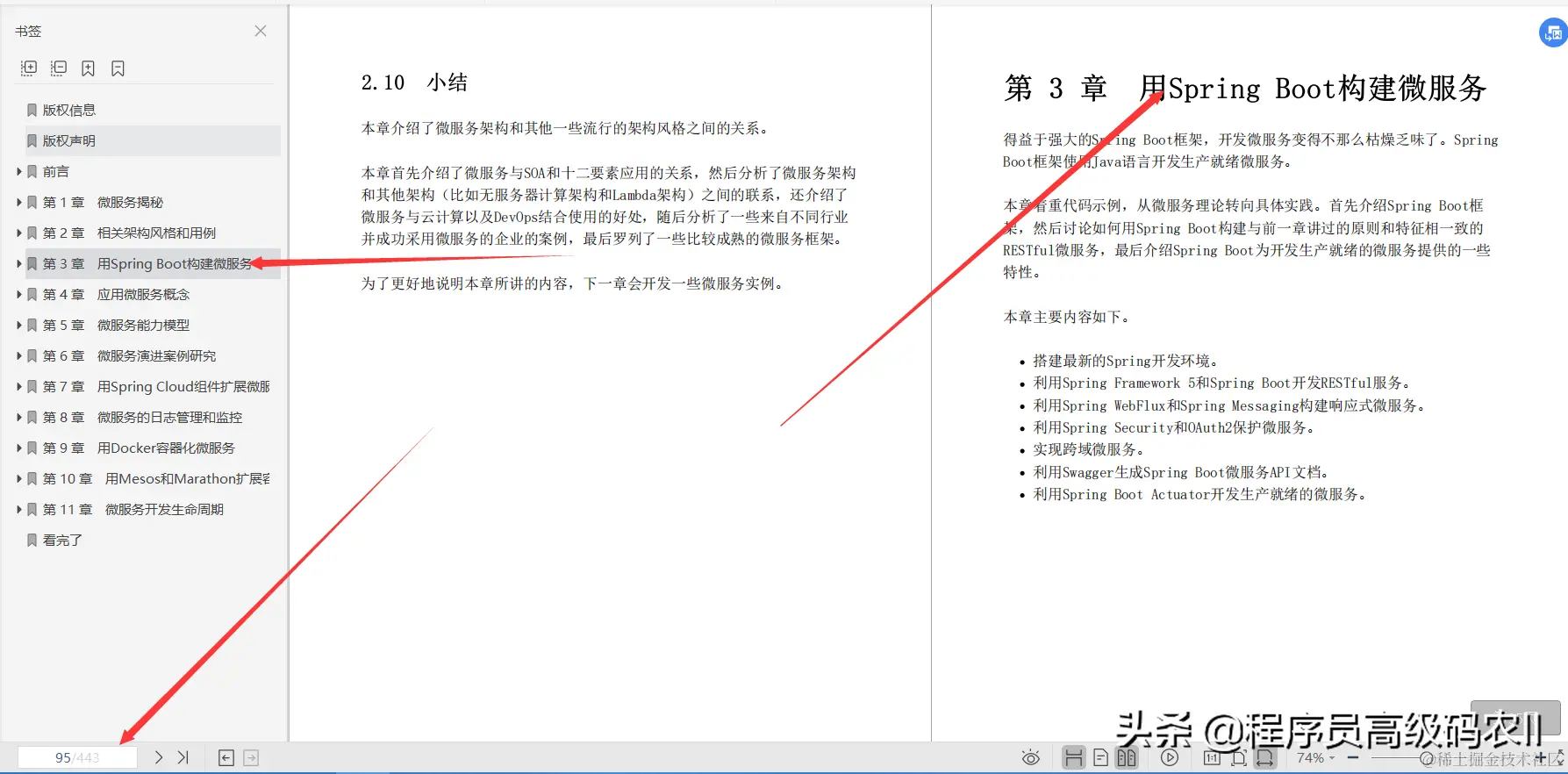Open the 74% zoom dropdown

pyautogui.click(x=1315, y=757)
